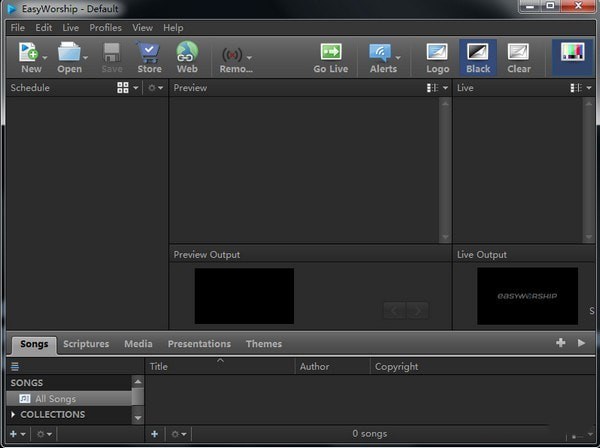Click the Remote control icon
Screen dimensions: 600x448
233,54
